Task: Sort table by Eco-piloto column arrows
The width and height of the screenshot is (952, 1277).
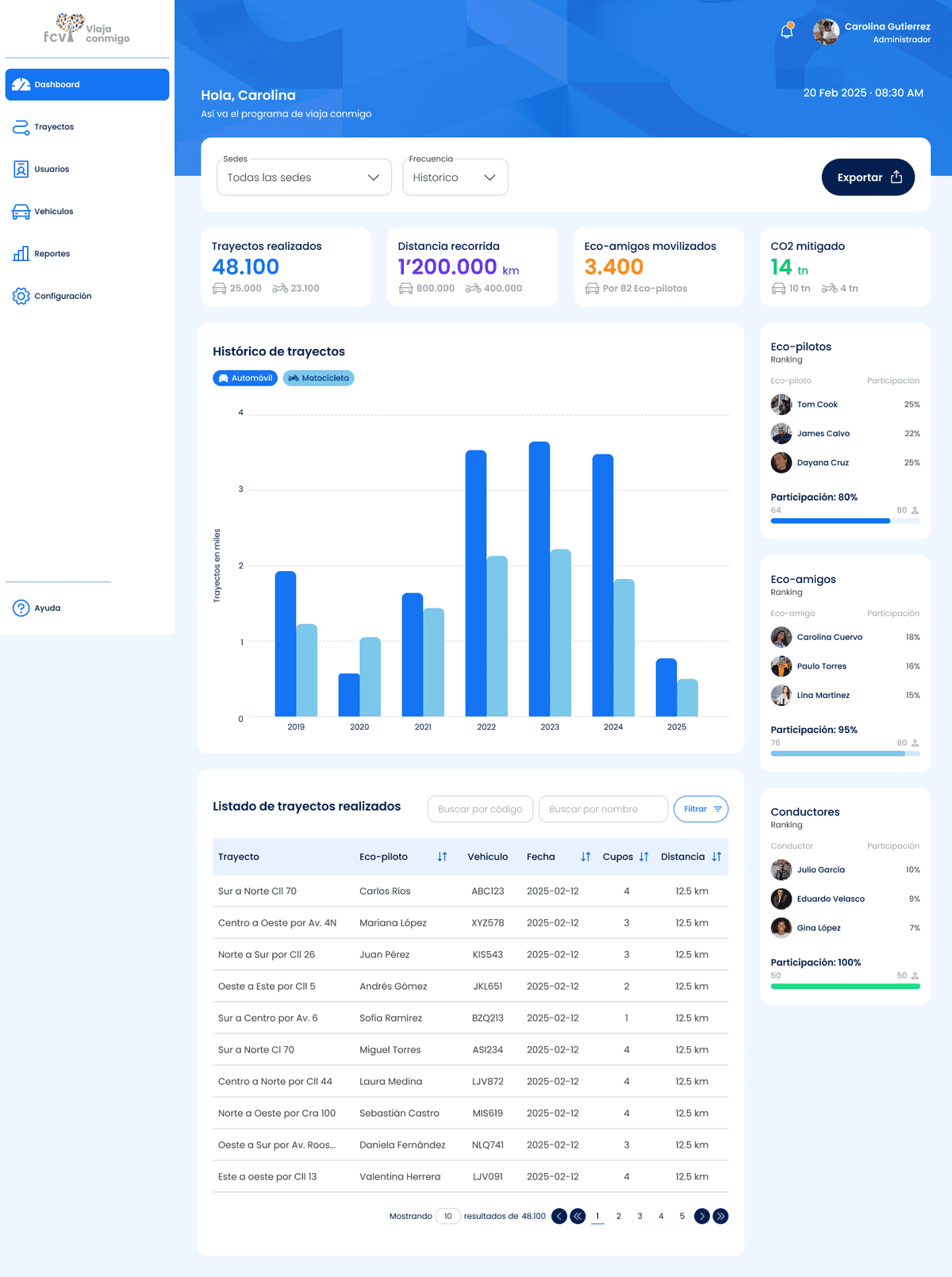Action: [442, 857]
